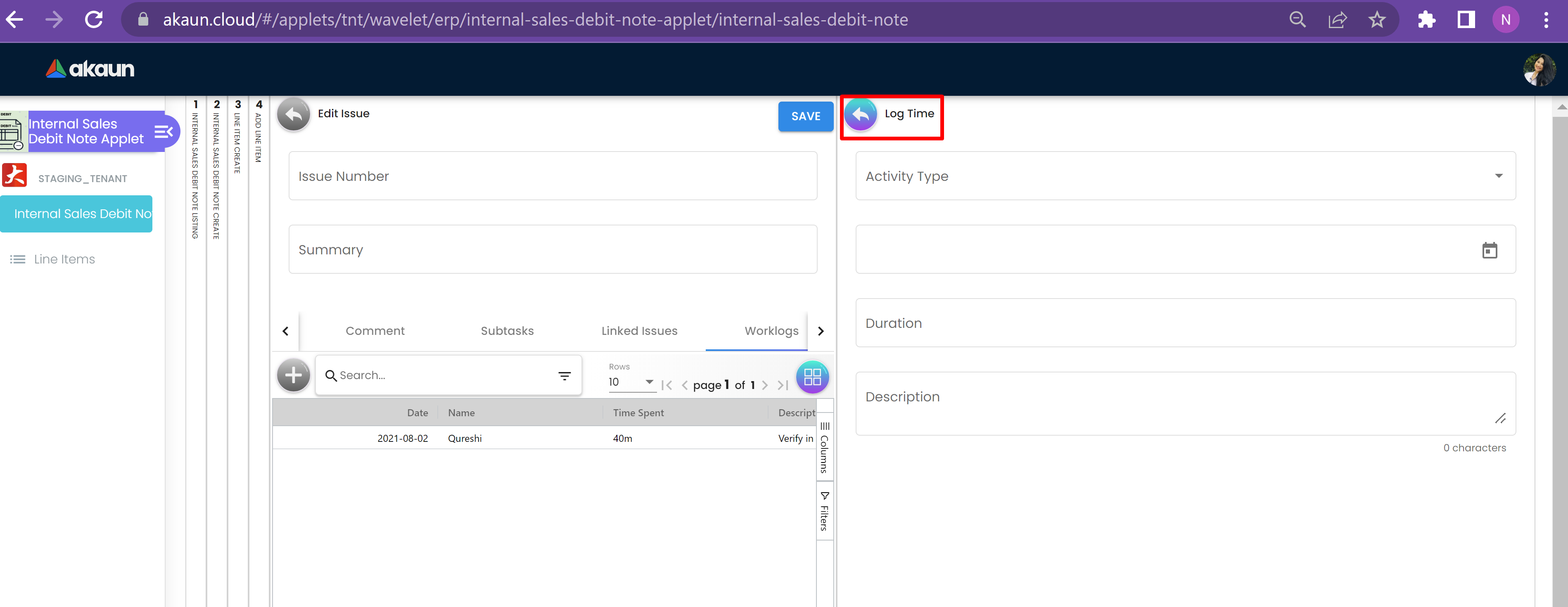Switch to the Comment tab
The width and height of the screenshot is (1568, 607).
[375, 331]
